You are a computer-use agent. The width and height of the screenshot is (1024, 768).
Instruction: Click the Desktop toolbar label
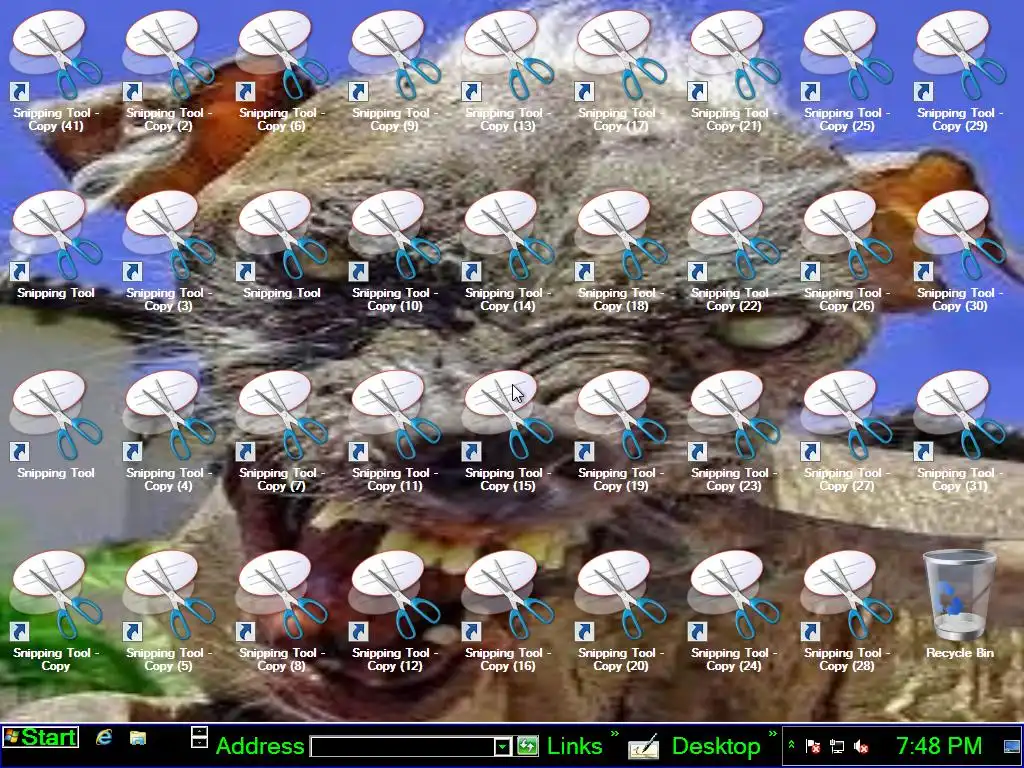pyautogui.click(x=716, y=746)
